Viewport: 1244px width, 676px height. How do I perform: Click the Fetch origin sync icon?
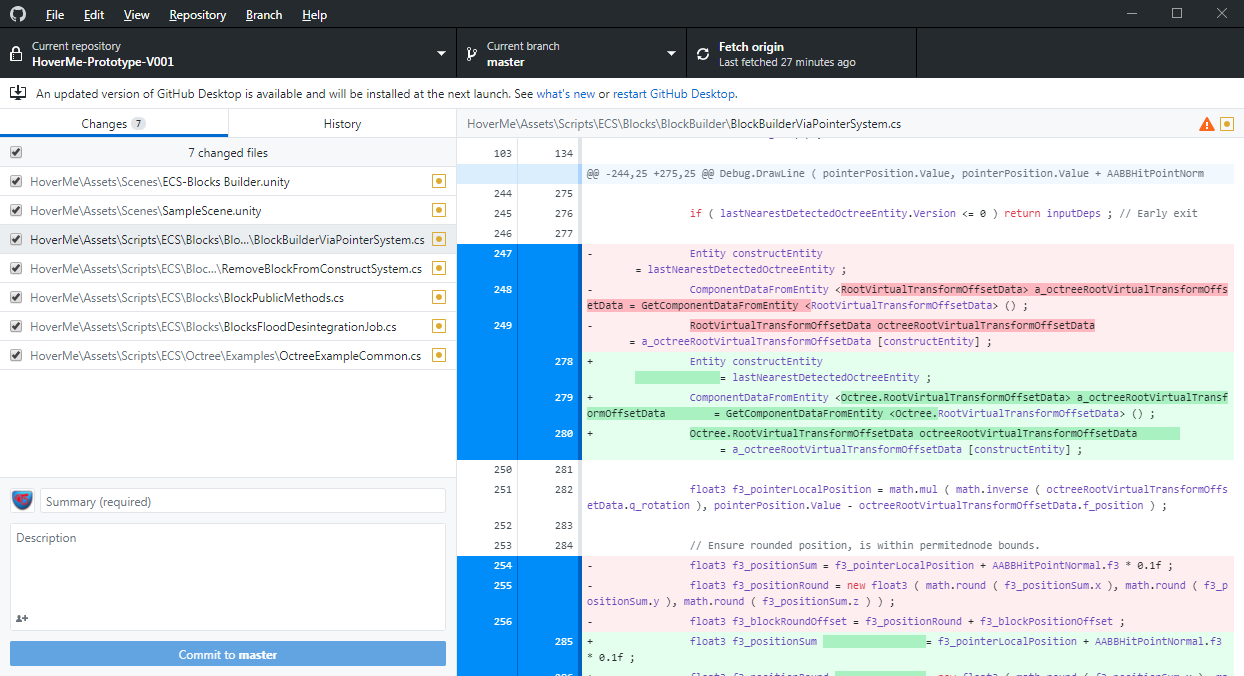(x=702, y=53)
